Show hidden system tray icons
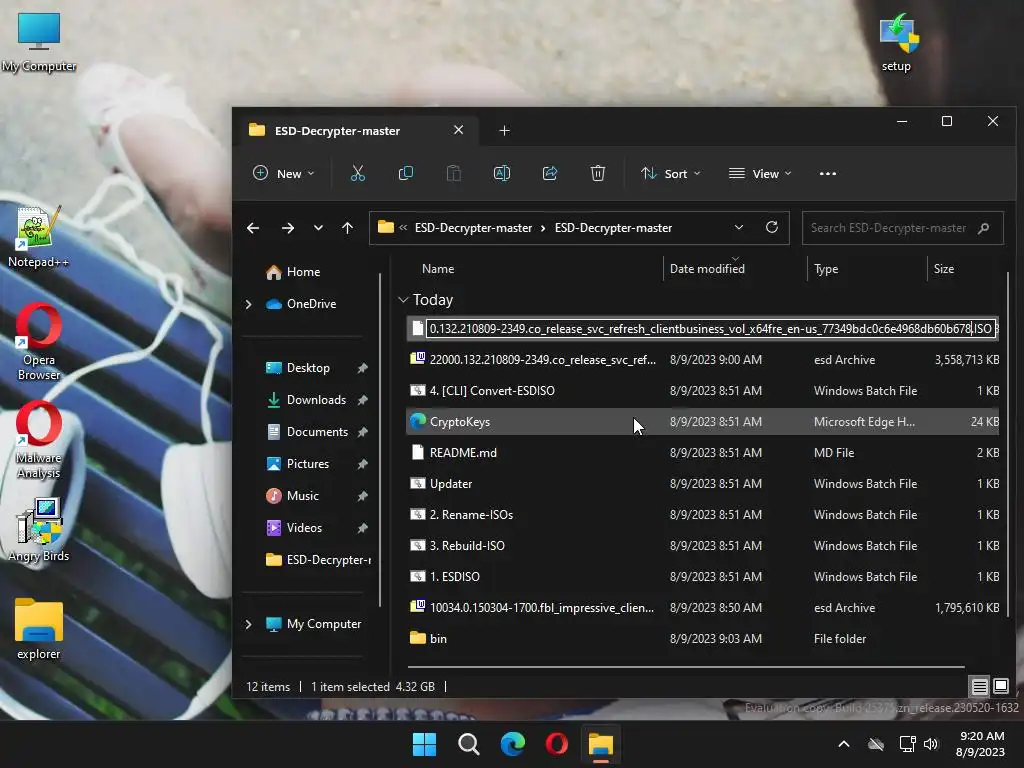Image resolution: width=1024 pixels, height=768 pixels. point(844,744)
